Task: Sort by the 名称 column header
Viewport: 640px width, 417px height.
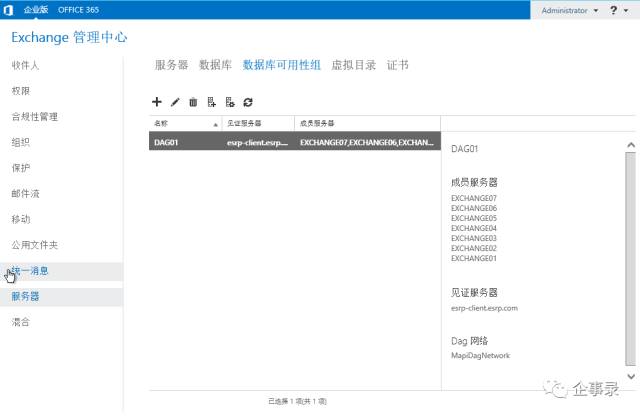Action: [185, 123]
